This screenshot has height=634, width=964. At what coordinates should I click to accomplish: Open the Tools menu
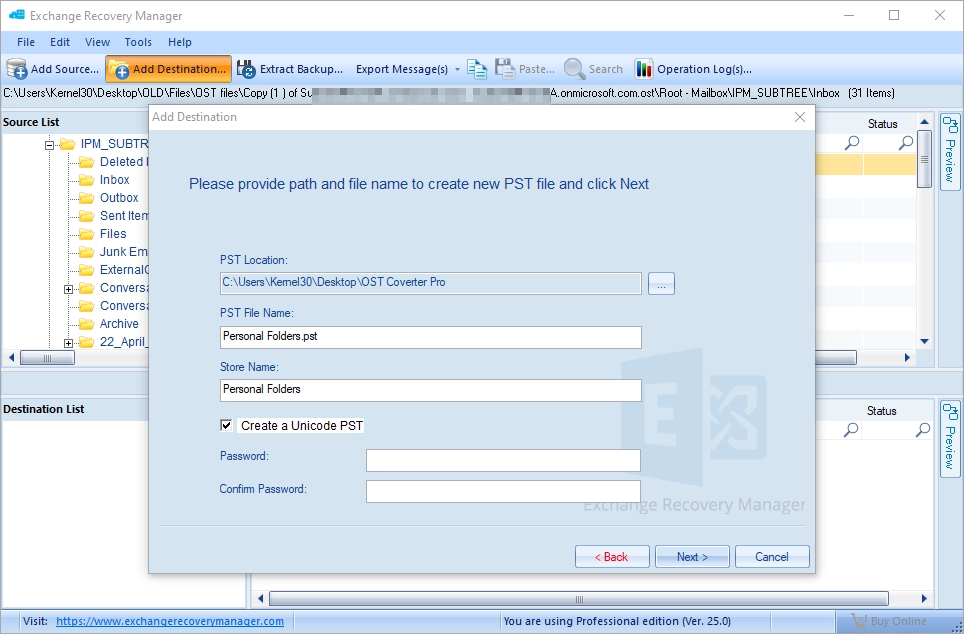point(138,42)
